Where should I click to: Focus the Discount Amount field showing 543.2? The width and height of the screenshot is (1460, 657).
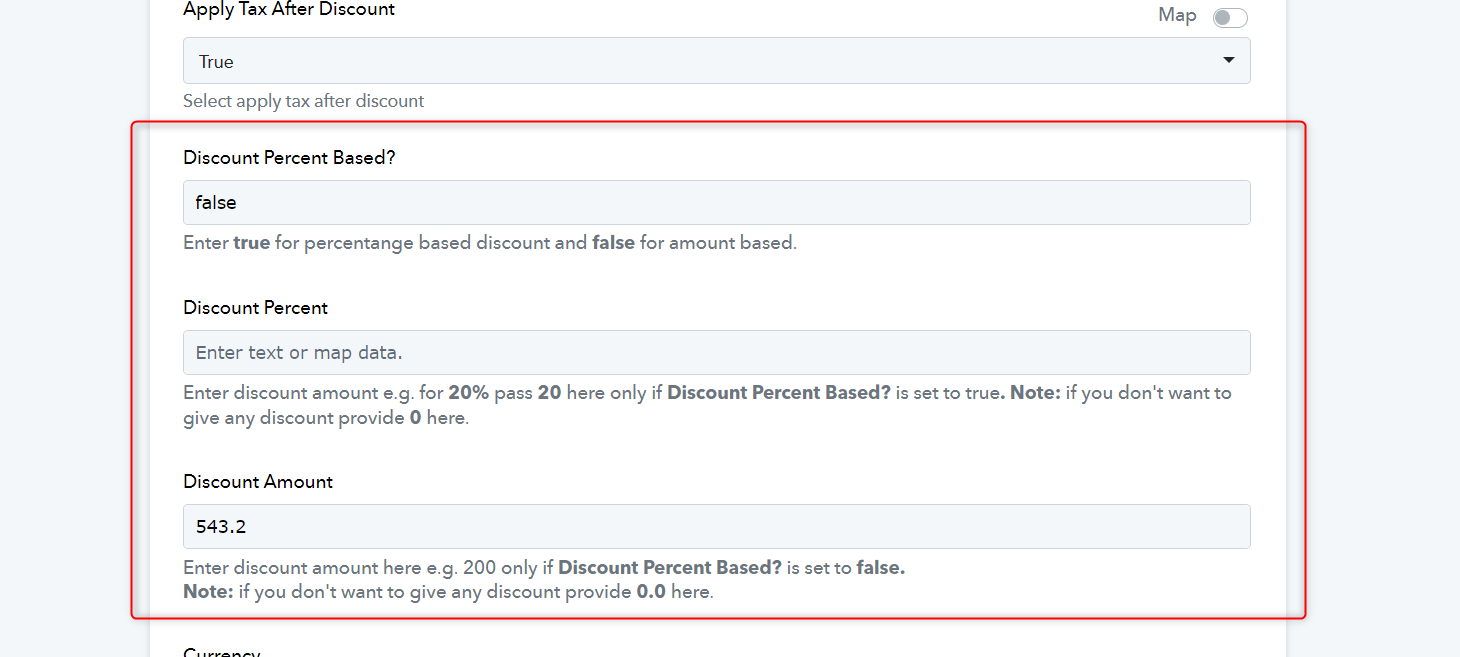(716, 526)
